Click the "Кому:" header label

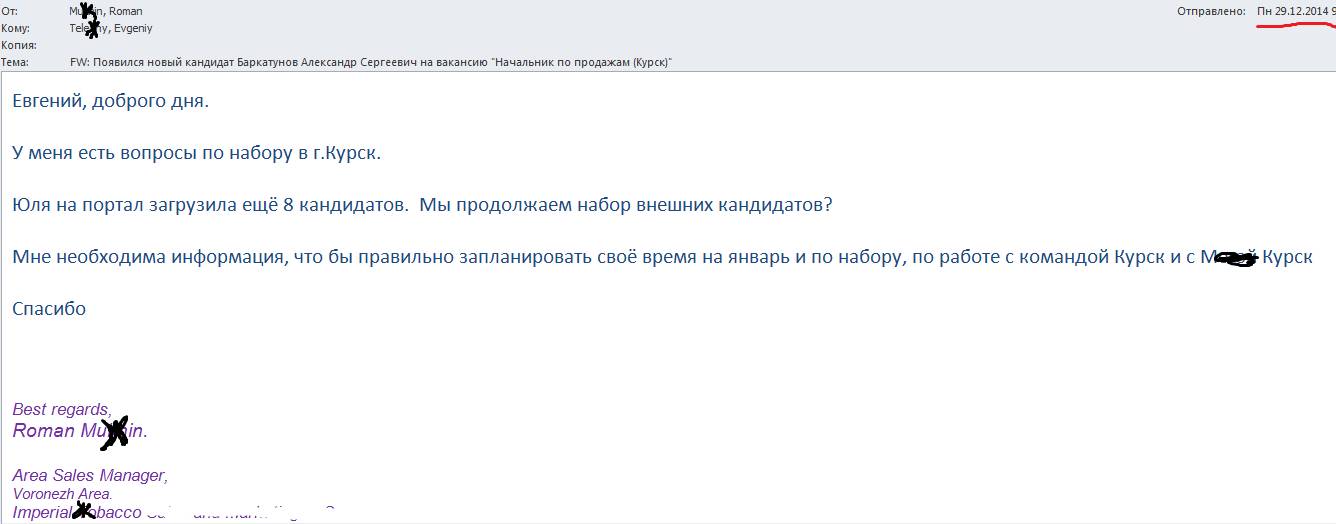tap(14, 29)
